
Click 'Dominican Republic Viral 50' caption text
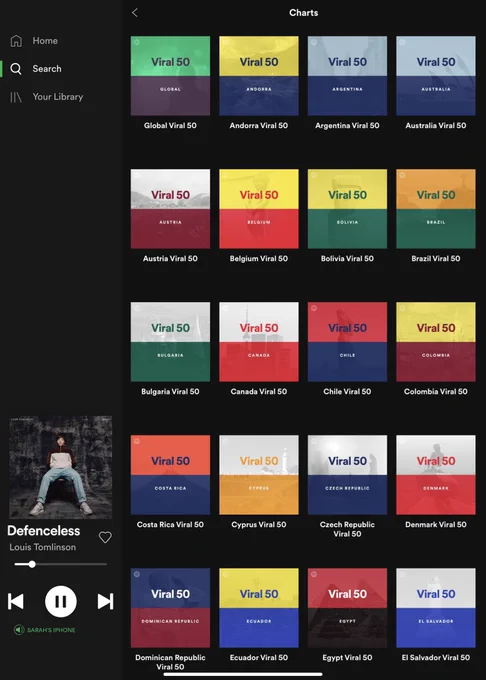[x=170, y=662]
